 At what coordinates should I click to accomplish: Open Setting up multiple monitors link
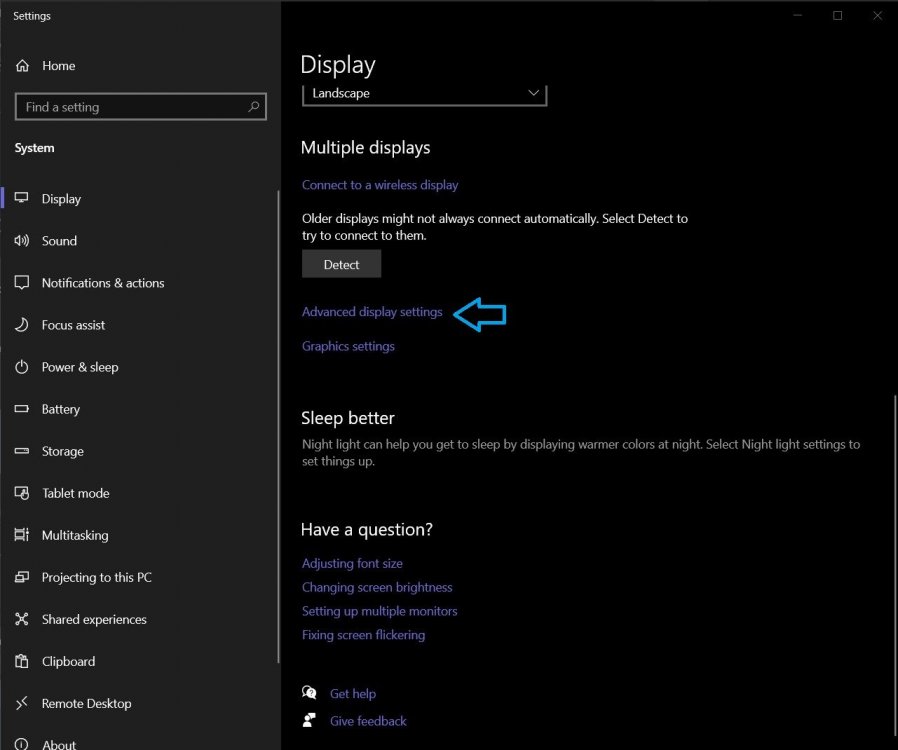tap(379, 611)
